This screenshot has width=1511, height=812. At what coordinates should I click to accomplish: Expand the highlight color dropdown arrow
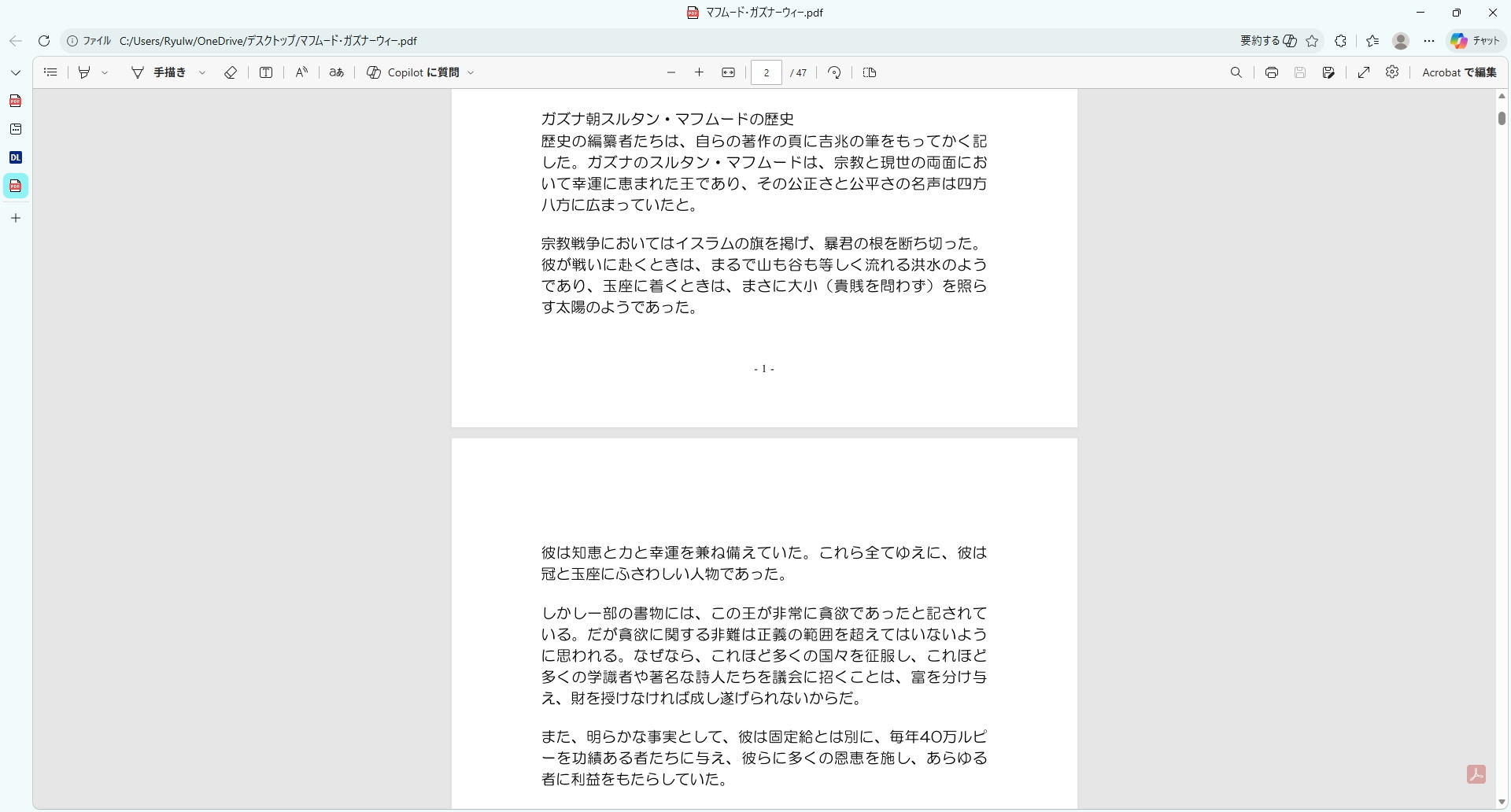pos(105,72)
